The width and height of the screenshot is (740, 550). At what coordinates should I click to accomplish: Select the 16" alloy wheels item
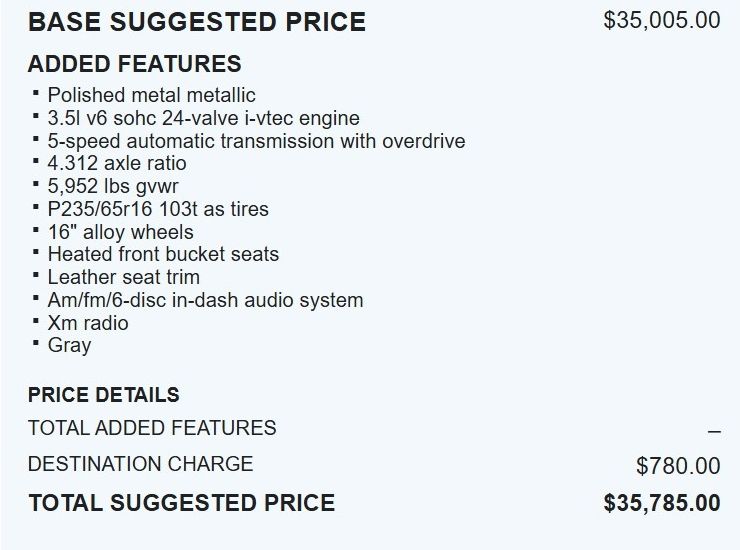tap(120, 232)
